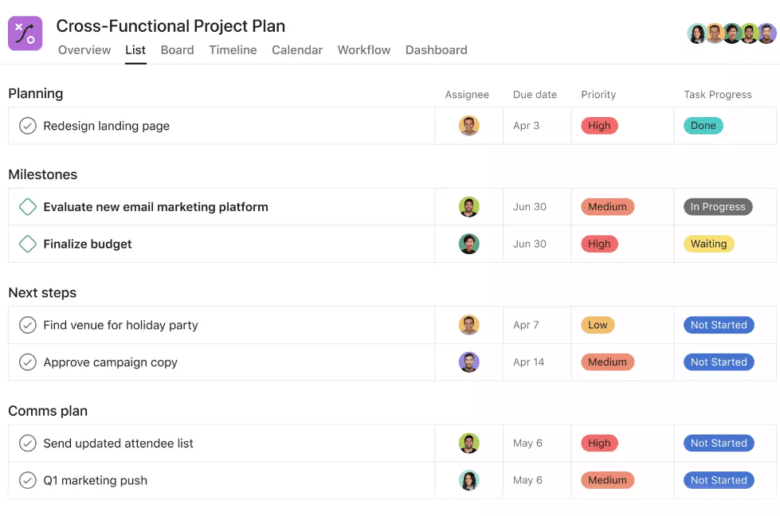Image resolution: width=780 pixels, height=516 pixels.
Task: Open Low priority tag on Find venue
Action: click(x=597, y=325)
